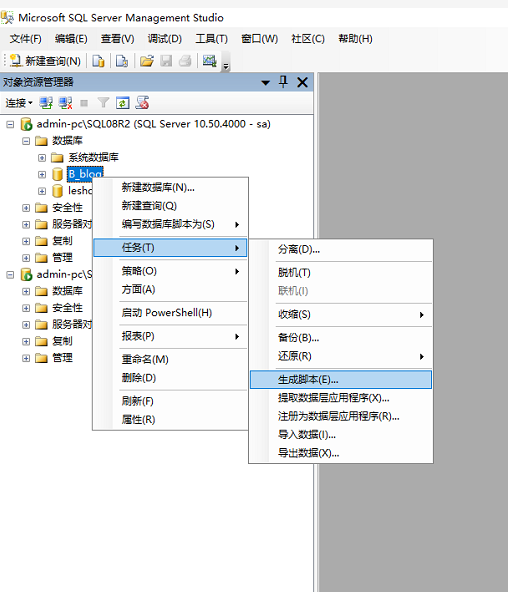Choose 备份(B)... in tasks submenu
Image resolution: width=508 pixels, height=592 pixels.
341,338
